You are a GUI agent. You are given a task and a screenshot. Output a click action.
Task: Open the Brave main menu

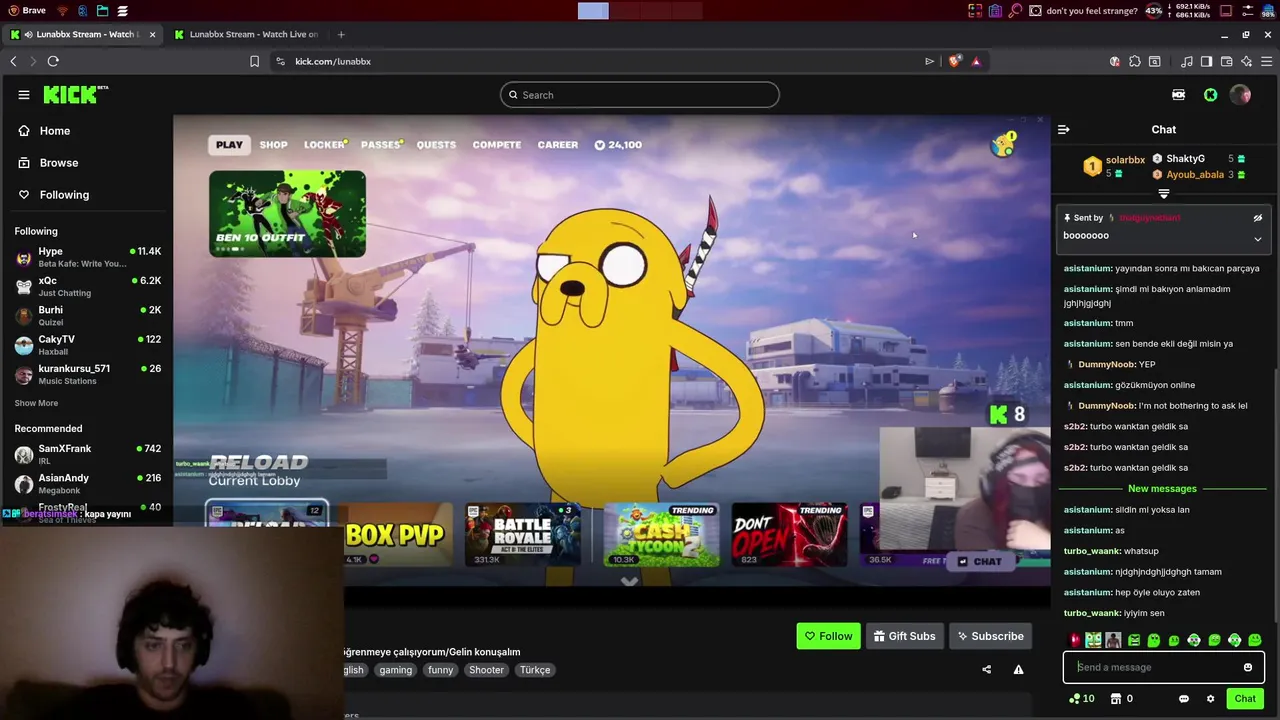[x=1266, y=61]
